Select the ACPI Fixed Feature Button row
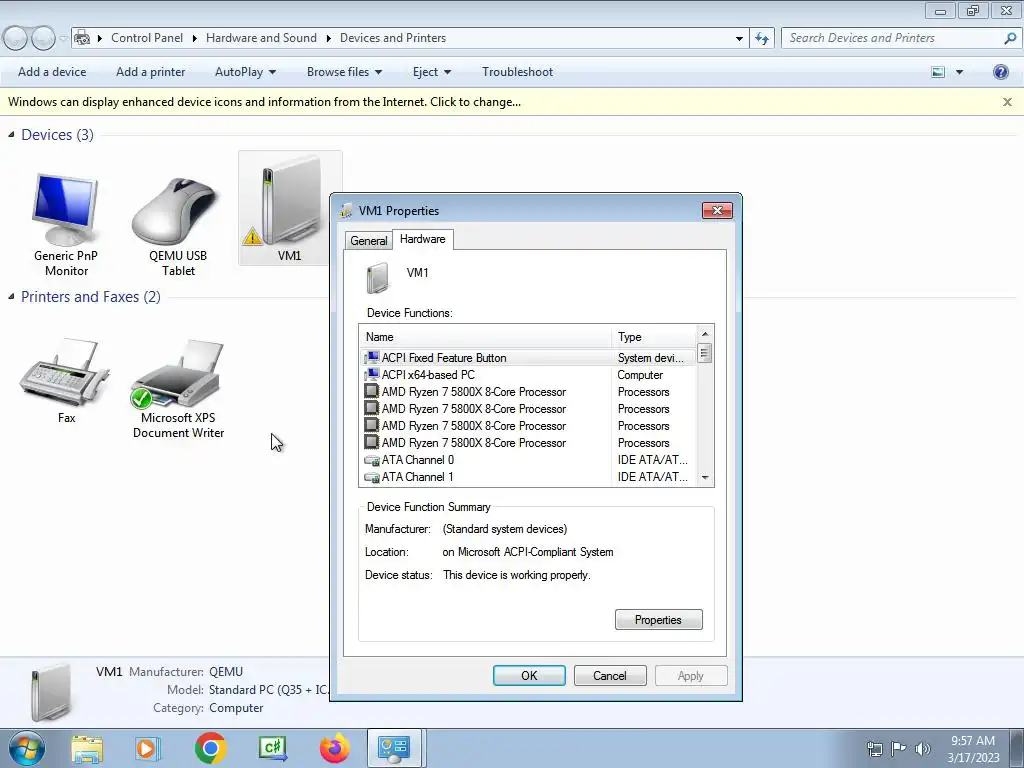Image resolution: width=1024 pixels, height=768 pixels. point(528,358)
